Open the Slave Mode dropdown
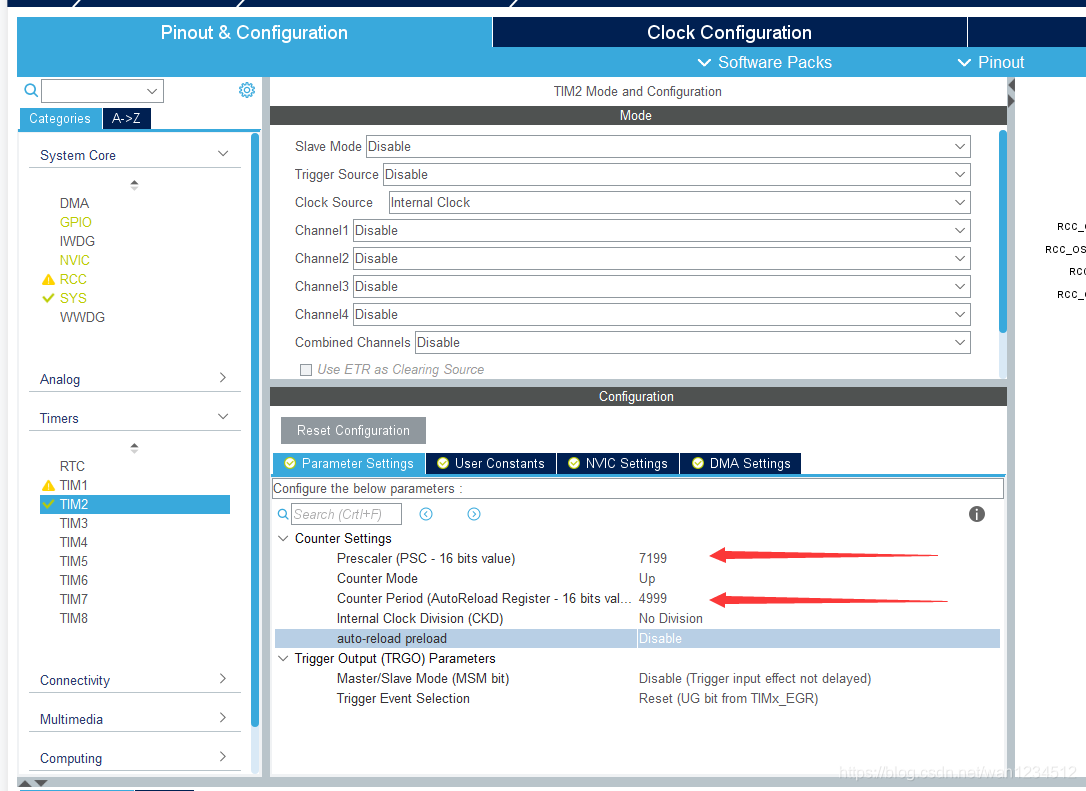Screen dimensions: 1086x791 point(667,146)
